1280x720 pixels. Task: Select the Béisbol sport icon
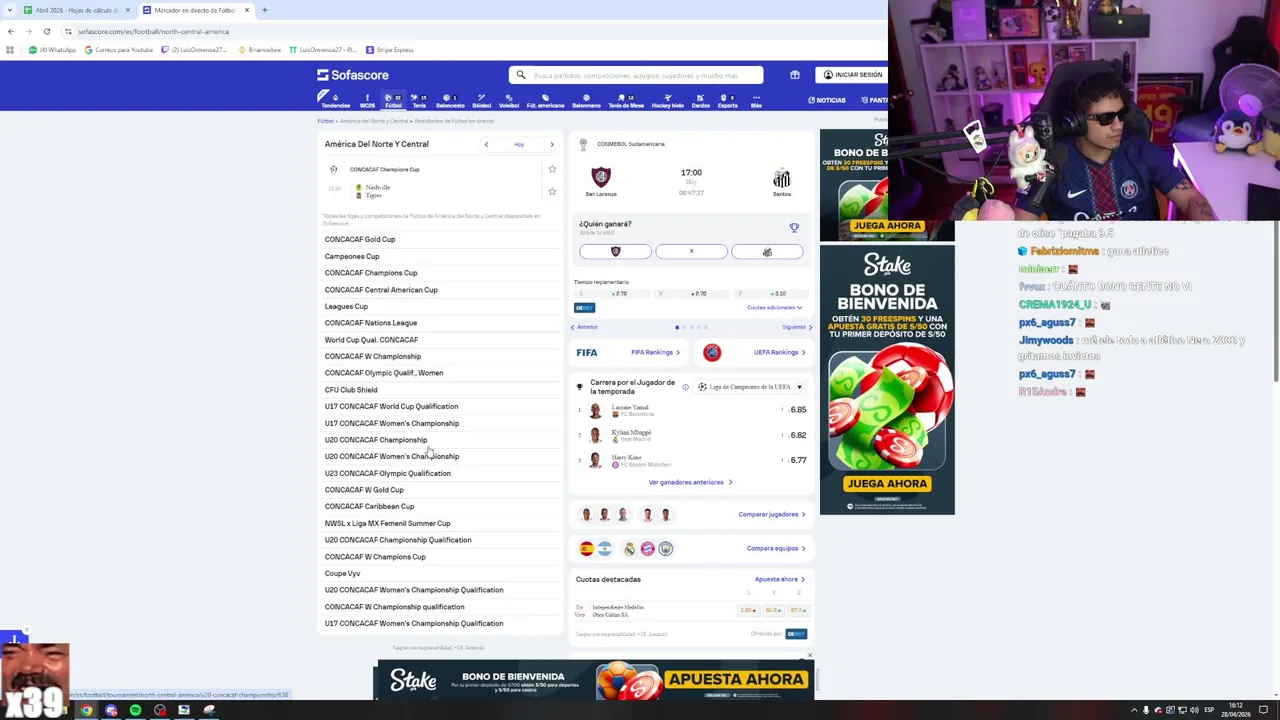481,101
